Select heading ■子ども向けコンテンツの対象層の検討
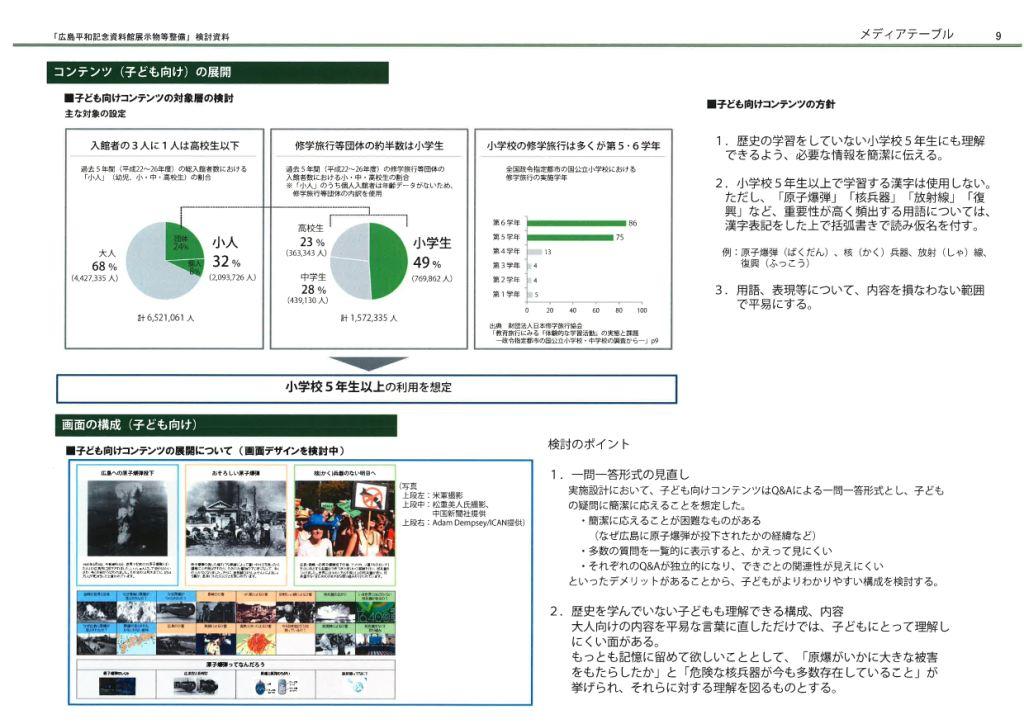The image size is (1024, 724). (149, 98)
